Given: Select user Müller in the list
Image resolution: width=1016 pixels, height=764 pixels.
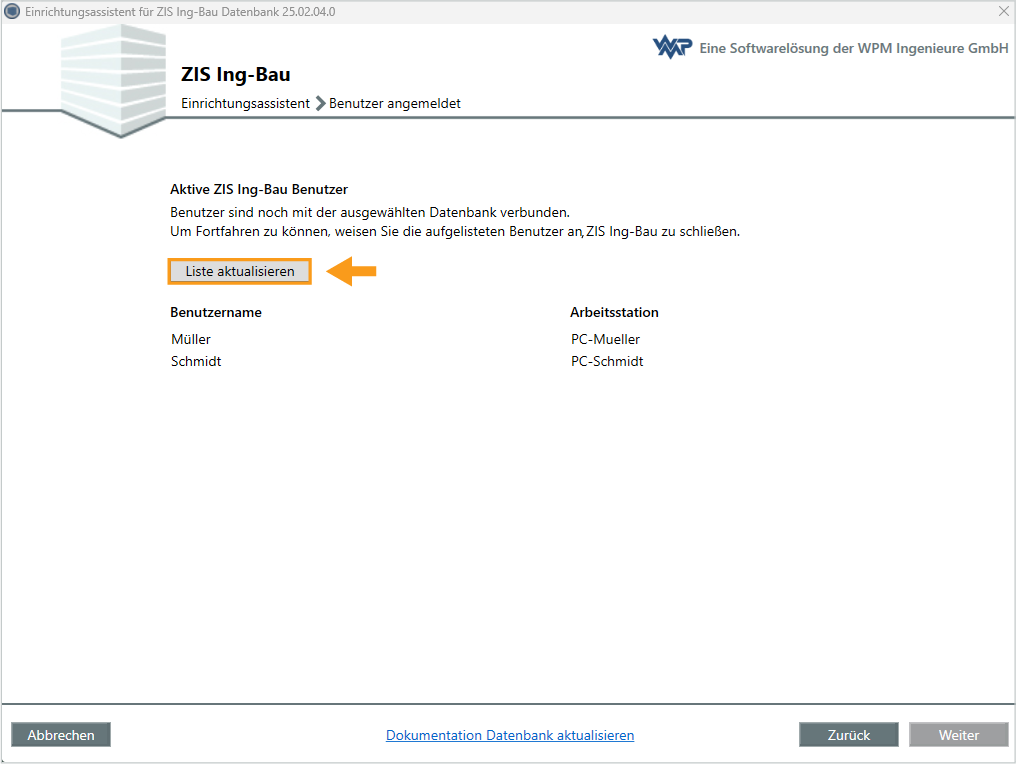Looking at the screenshot, I should (x=191, y=339).
